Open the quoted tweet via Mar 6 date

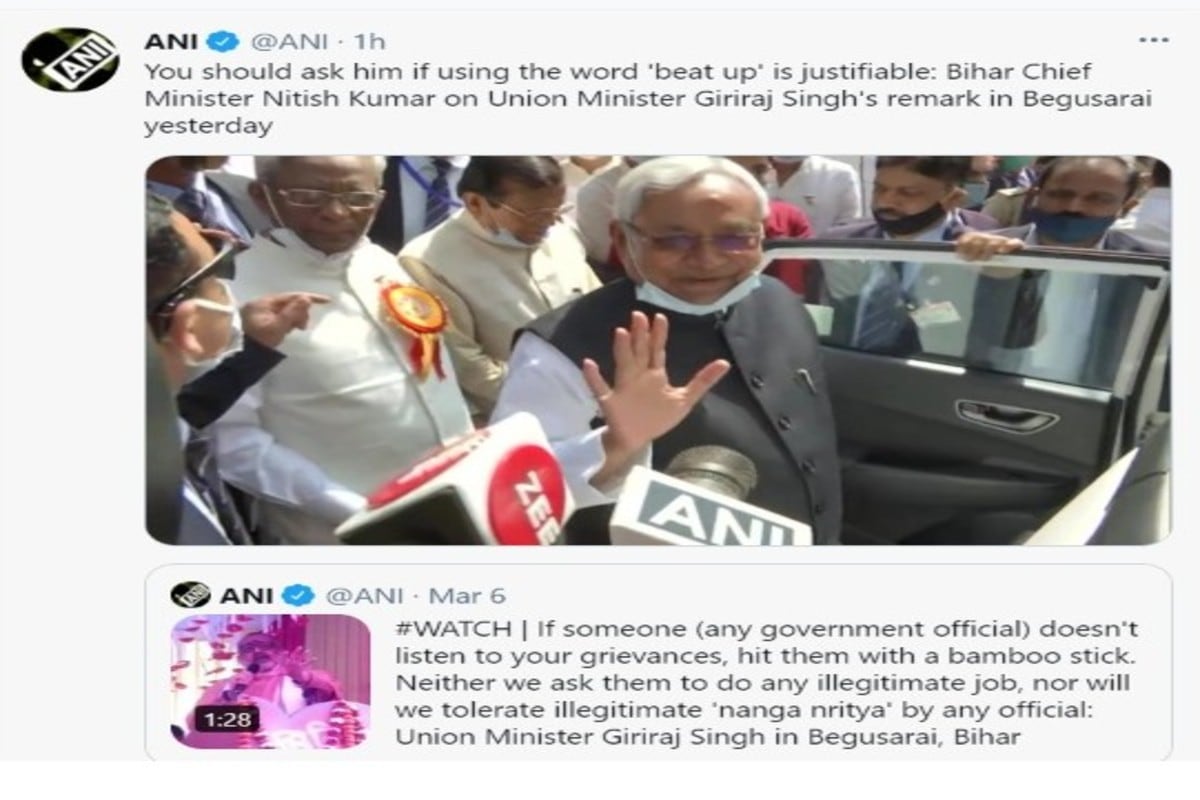coord(467,596)
